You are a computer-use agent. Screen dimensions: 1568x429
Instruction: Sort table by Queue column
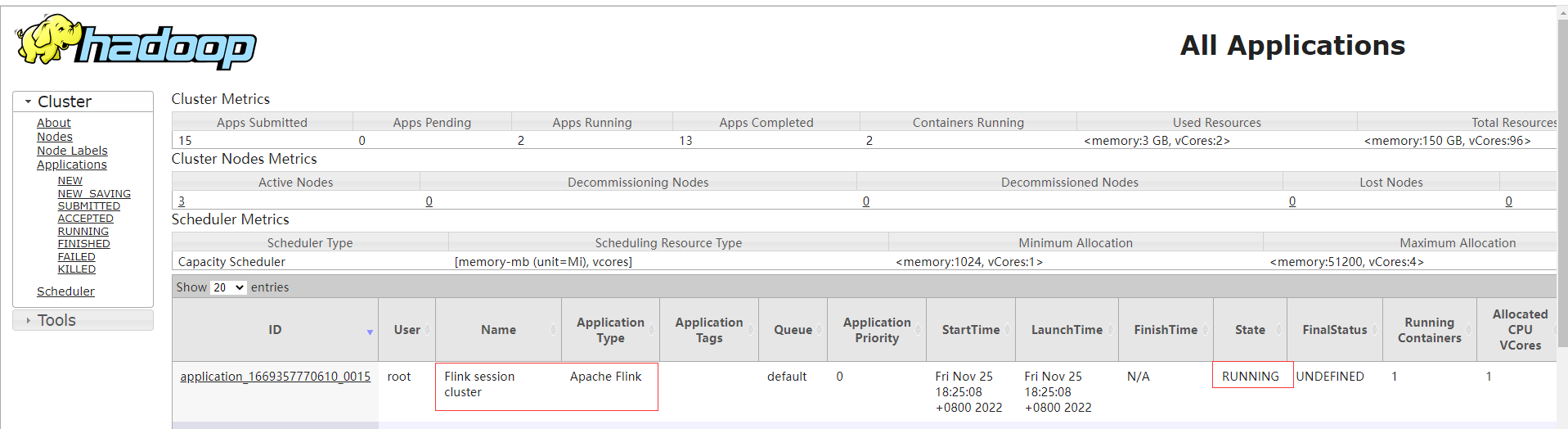793,330
